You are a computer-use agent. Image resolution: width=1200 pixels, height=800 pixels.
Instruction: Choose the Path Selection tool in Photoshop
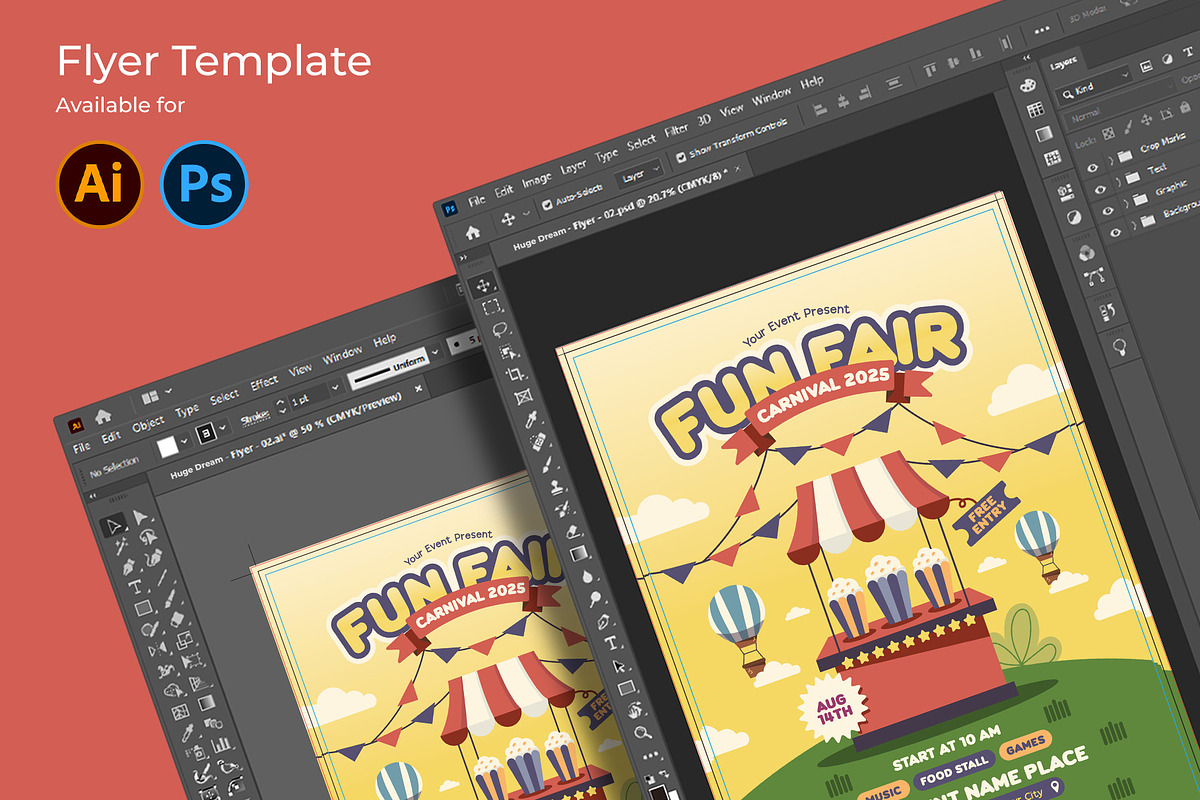619,666
